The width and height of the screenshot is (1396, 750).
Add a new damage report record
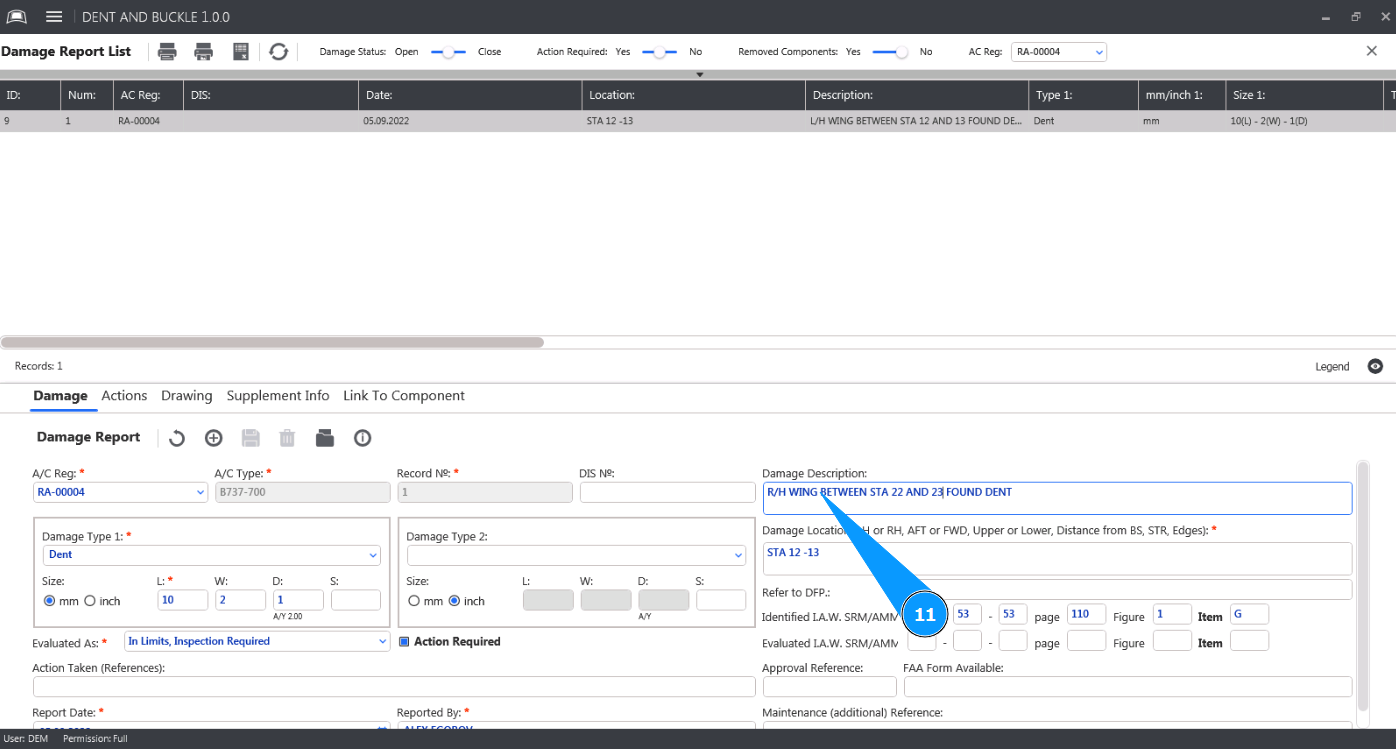pyautogui.click(x=213, y=438)
